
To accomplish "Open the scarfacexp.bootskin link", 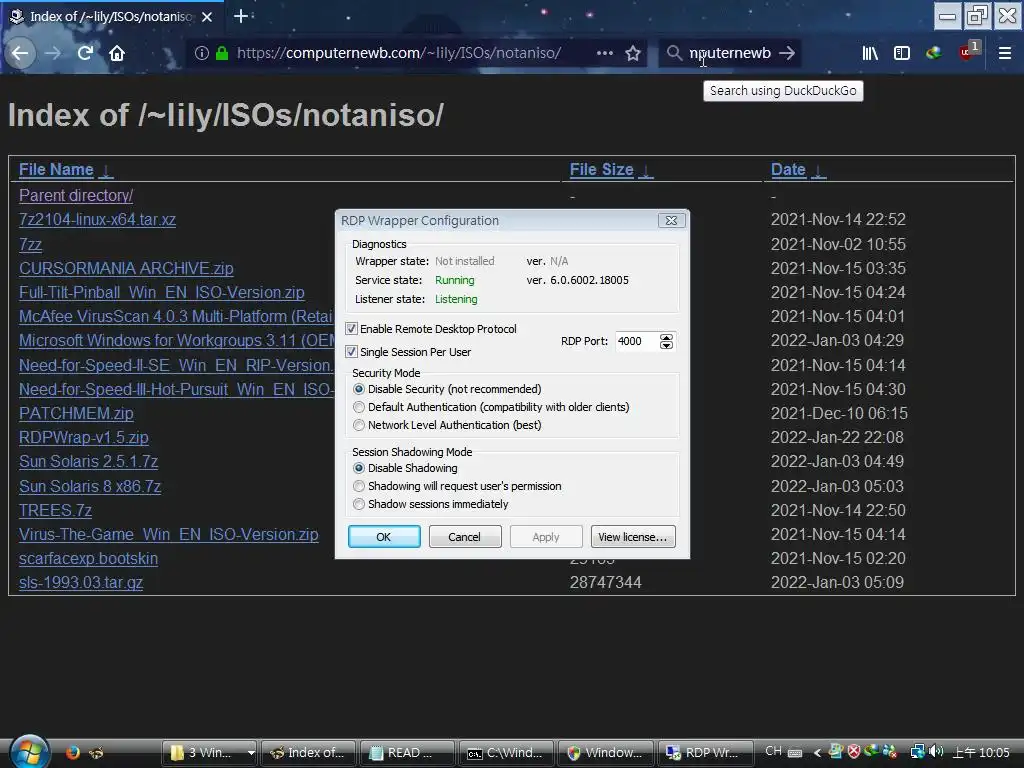I will tap(88, 558).
